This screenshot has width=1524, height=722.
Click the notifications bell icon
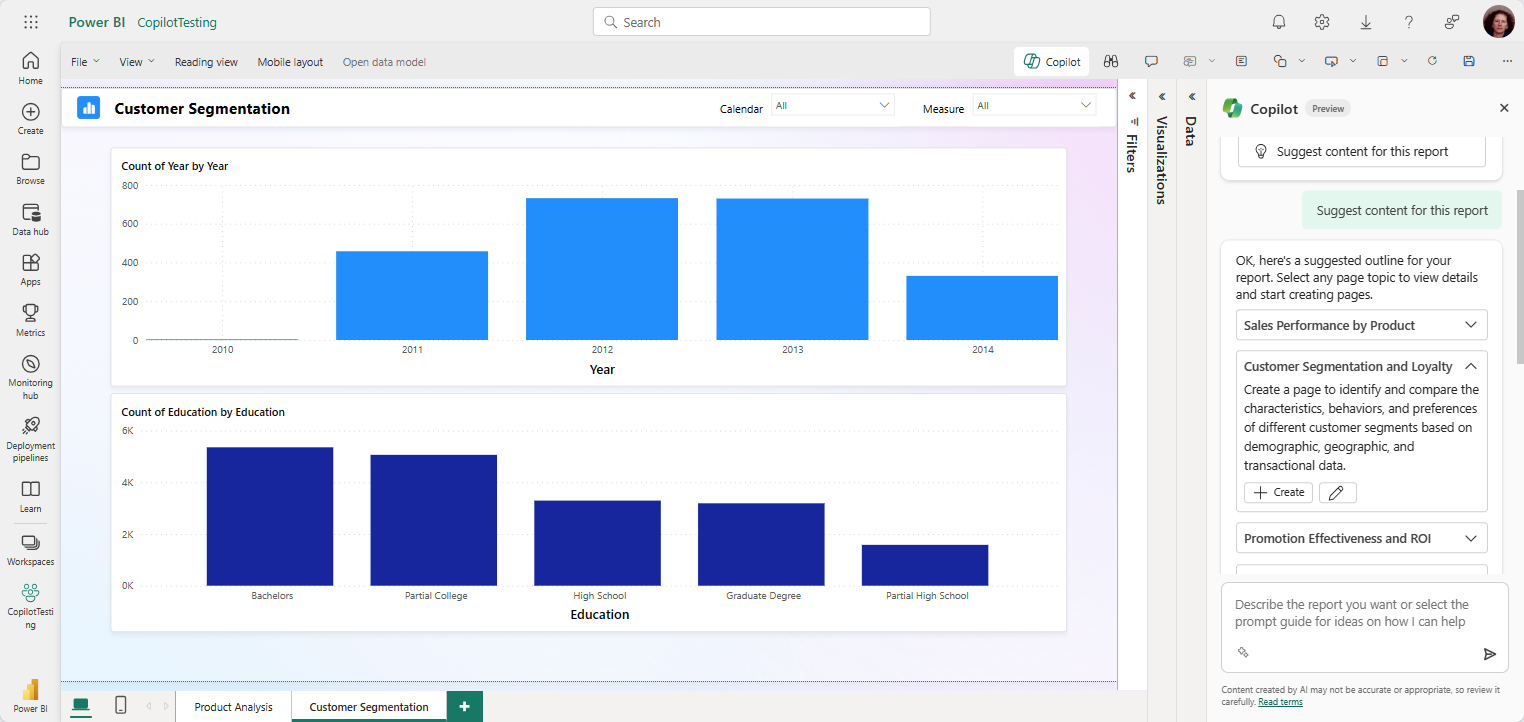pos(1278,22)
